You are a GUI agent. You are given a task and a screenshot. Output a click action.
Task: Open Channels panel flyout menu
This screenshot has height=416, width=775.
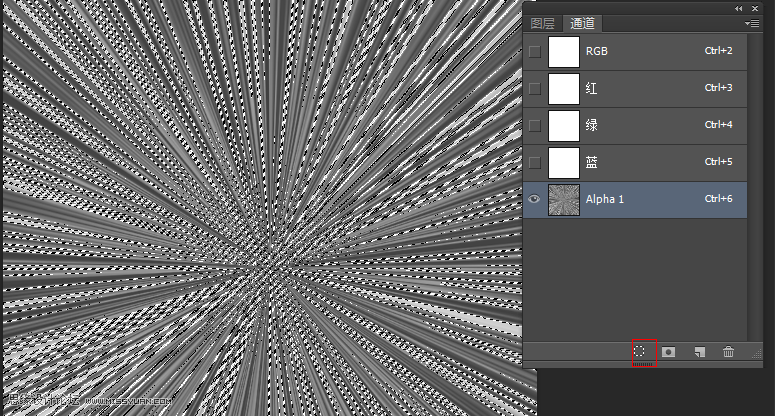752,23
